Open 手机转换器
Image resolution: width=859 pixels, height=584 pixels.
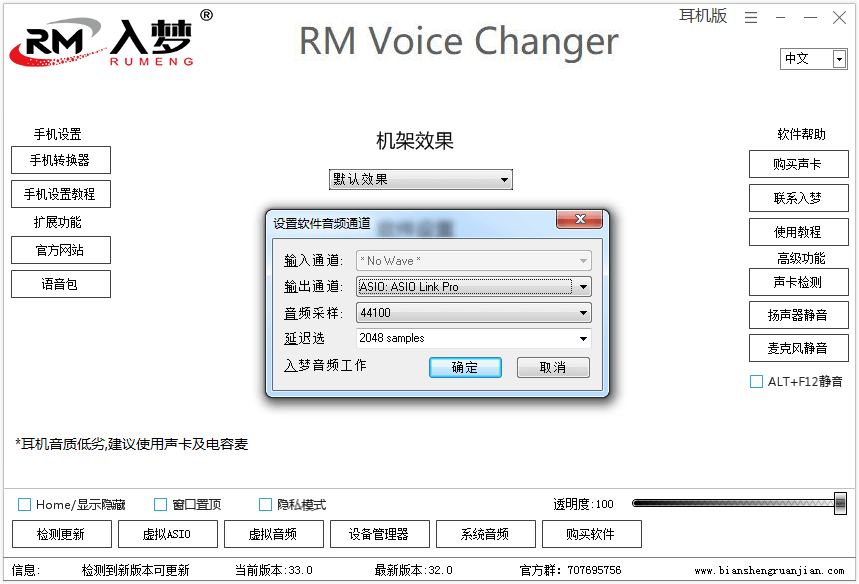pyautogui.click(x=61, y=160)
